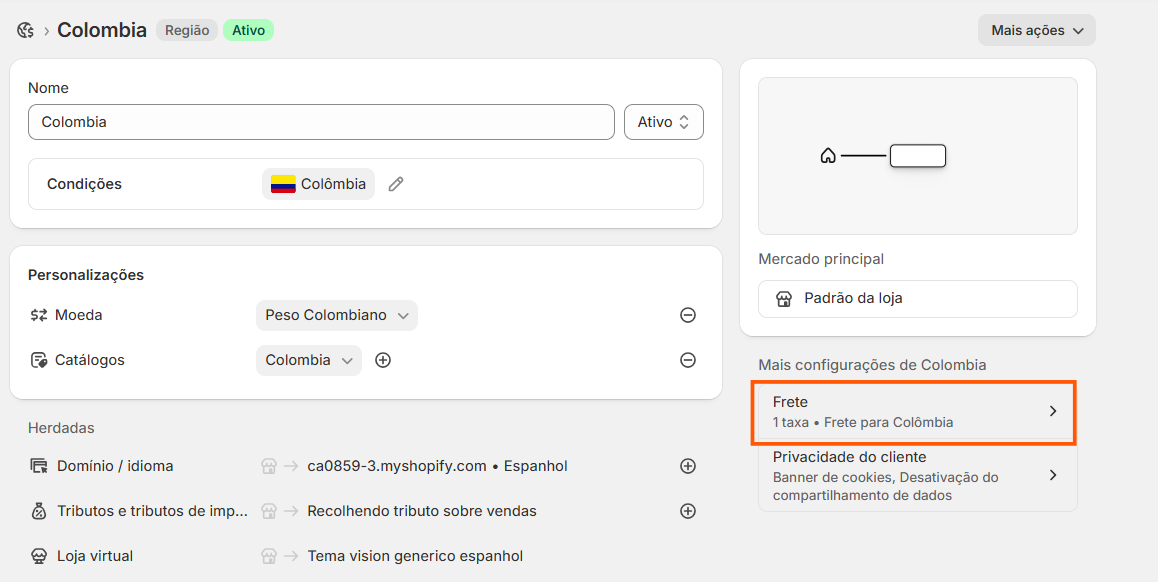Add another catalog with the plus icon
1158x582 pixels.
(x=383, y=360)
